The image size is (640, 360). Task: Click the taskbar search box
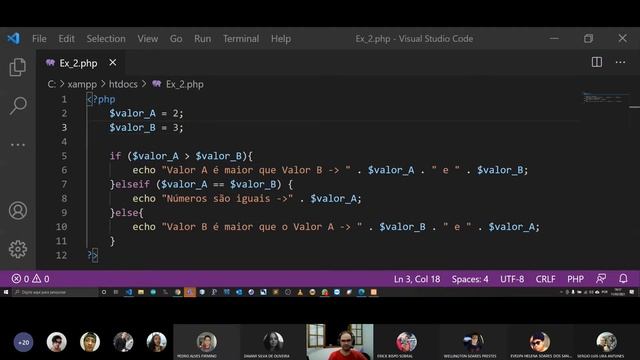(x=55, y=292)
